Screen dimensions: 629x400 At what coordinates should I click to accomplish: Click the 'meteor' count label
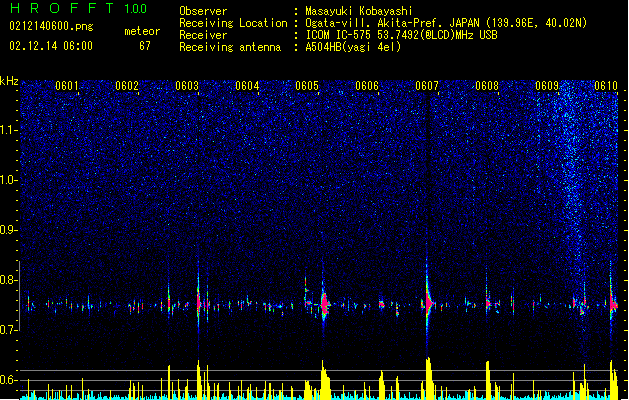point(142,31)
